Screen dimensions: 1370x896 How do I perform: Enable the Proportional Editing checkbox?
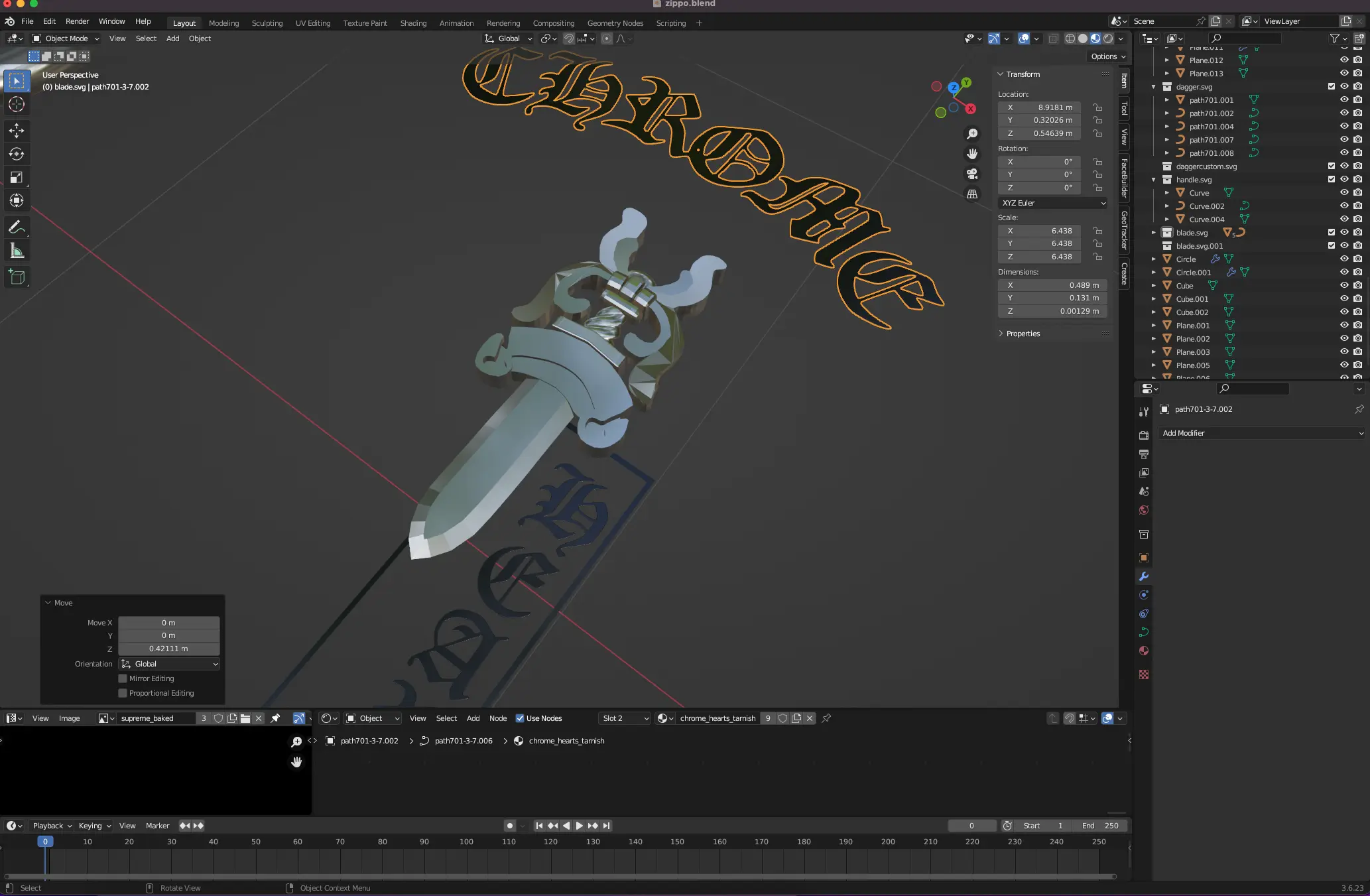(123, 693)
